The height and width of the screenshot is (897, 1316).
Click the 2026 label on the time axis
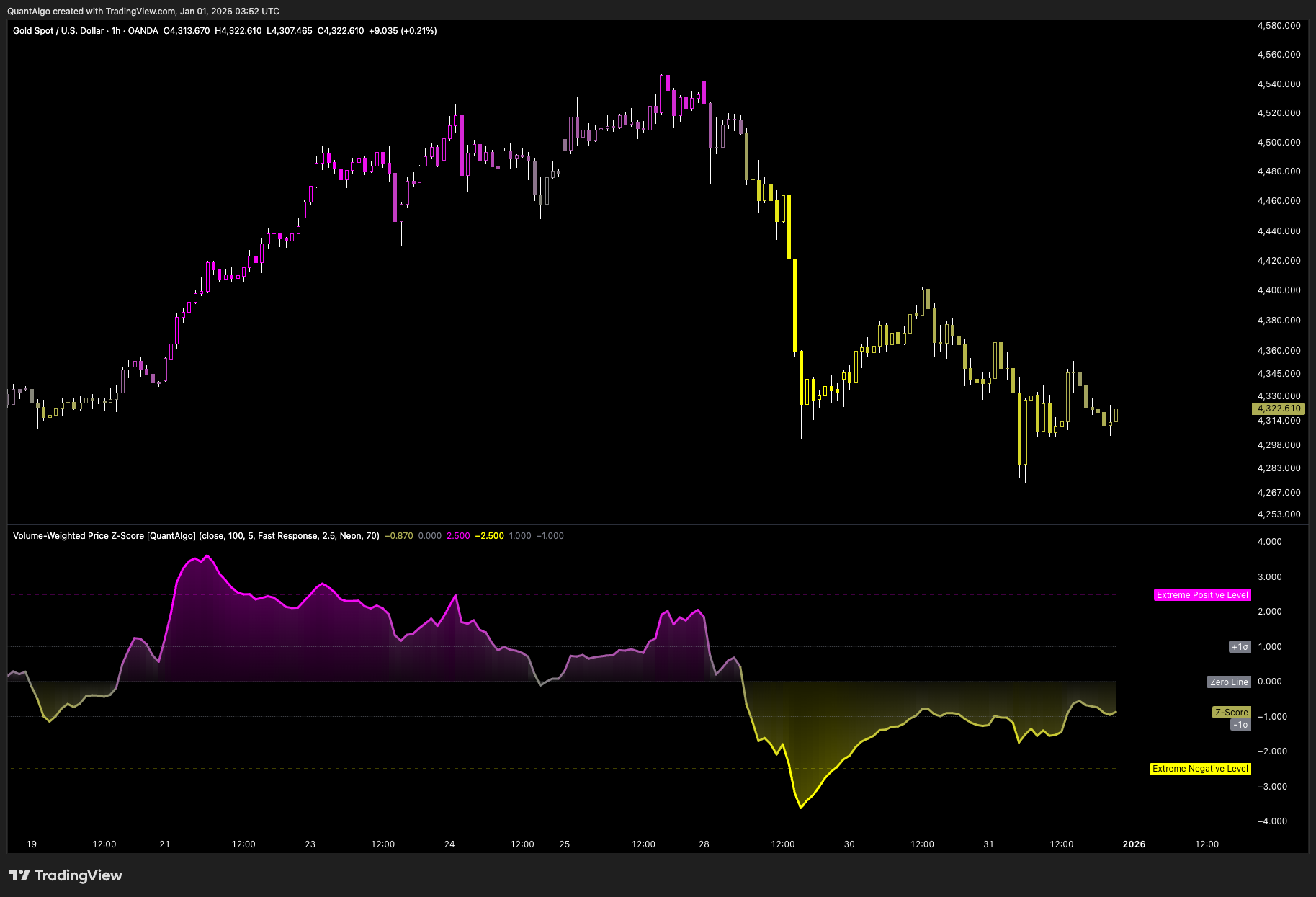click(1134, 844)
